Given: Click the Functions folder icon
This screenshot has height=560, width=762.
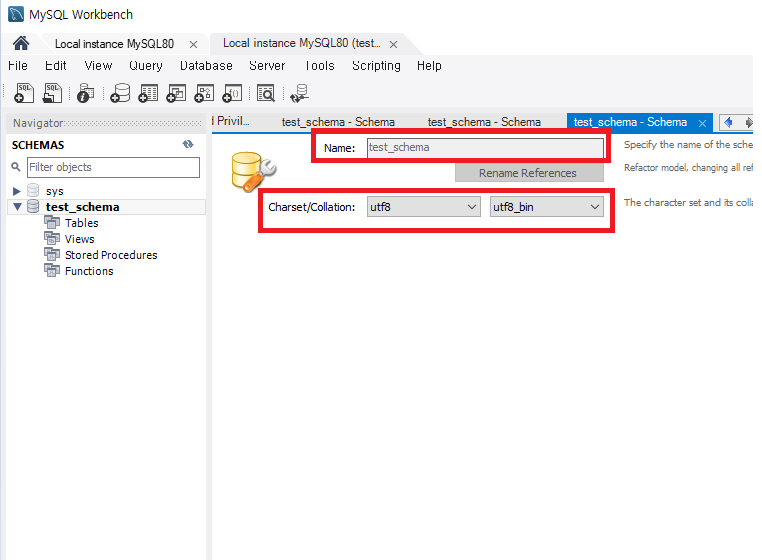Looking at the screenshot, I should (x=52, y=270).
